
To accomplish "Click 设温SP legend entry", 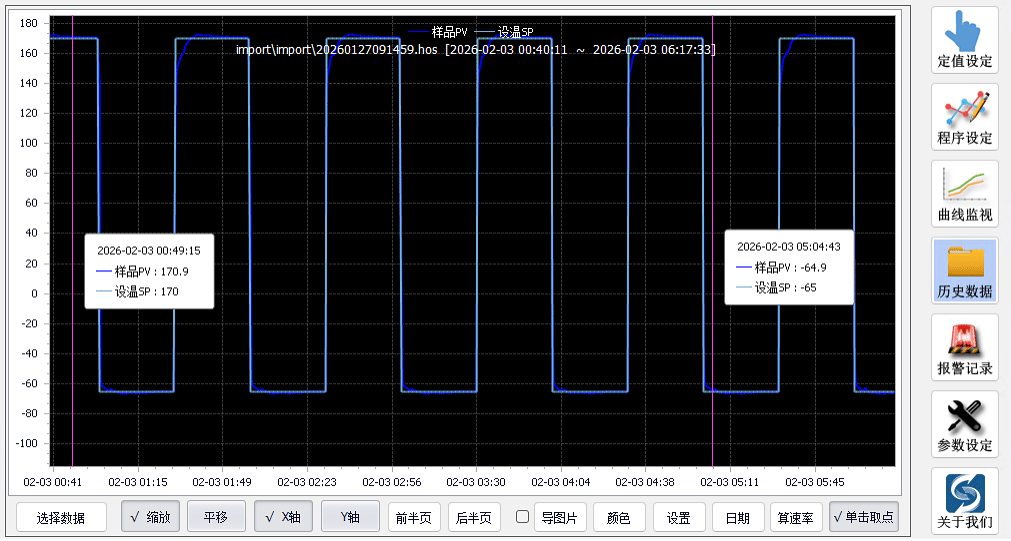I will pyautogui.click(x=504, y=32).
